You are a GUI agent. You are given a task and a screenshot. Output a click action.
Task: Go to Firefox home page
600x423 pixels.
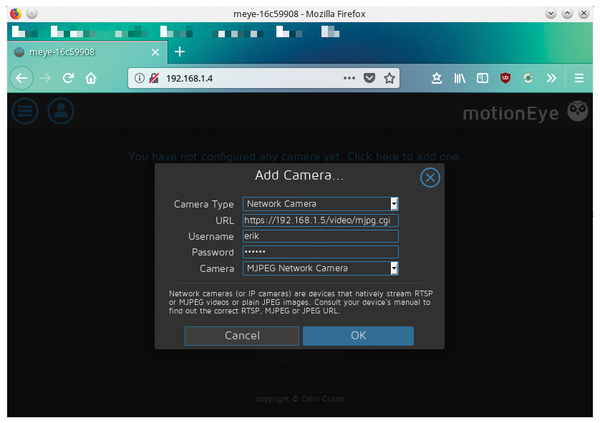91,78
